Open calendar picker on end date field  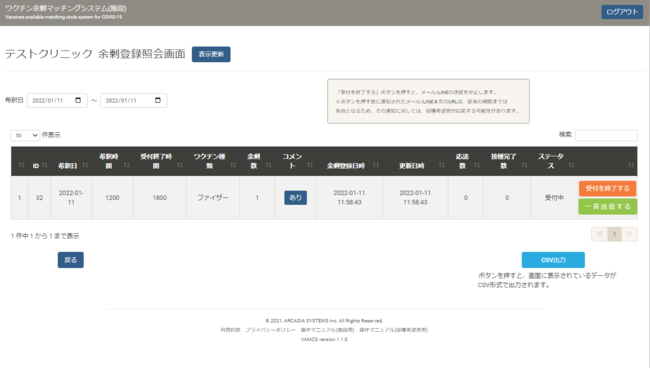[158, 100]
